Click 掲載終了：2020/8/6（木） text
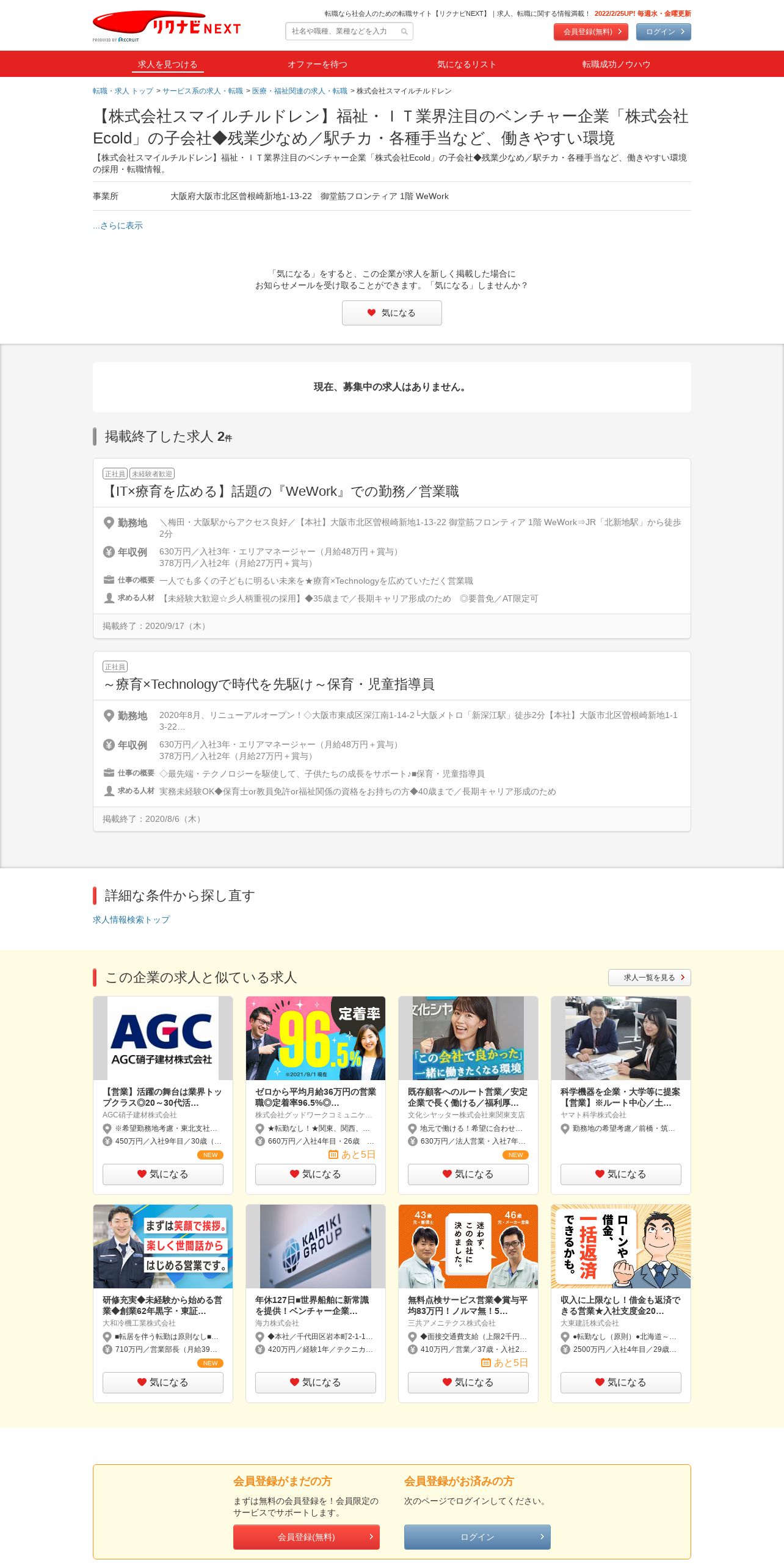 coord(153,819)
